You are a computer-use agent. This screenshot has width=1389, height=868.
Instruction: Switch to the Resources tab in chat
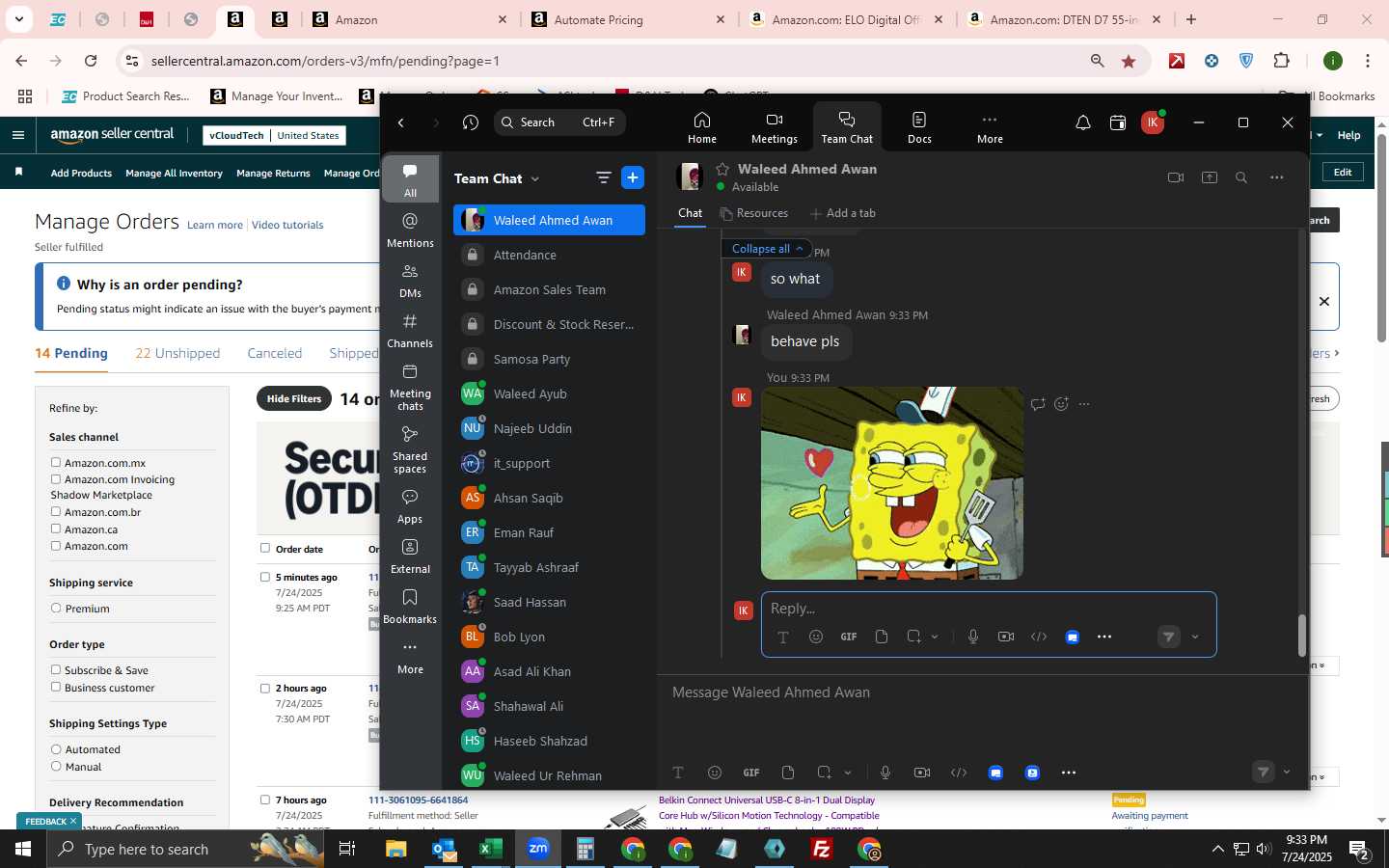coord(754,213)
